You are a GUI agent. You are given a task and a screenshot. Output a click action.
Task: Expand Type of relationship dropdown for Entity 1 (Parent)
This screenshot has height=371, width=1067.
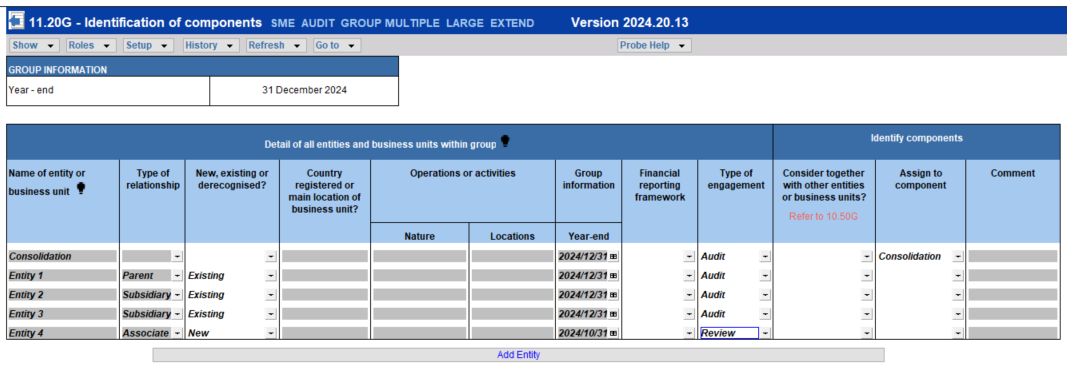click(178, 276)
